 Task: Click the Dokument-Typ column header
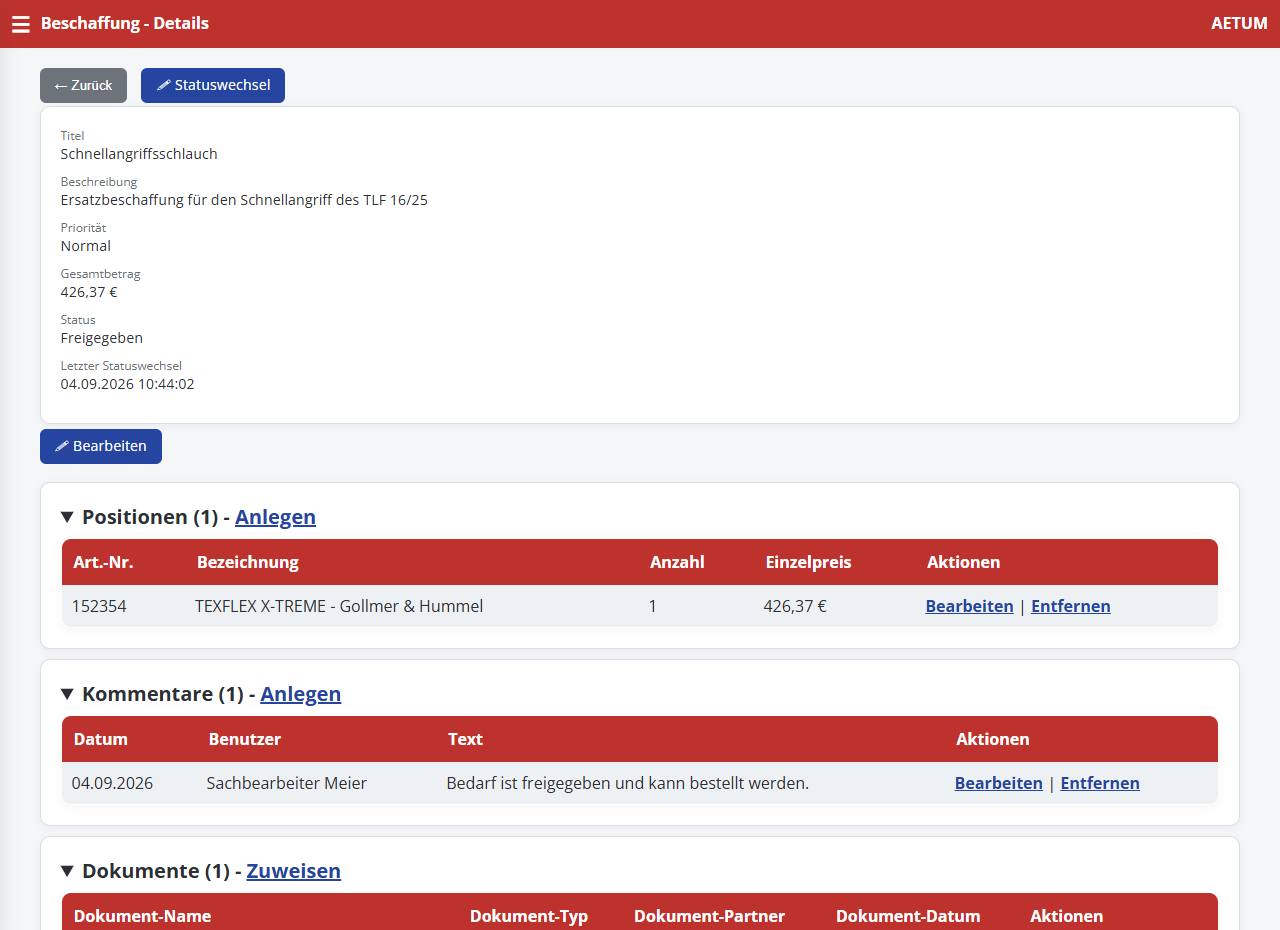pyautogui.click(x=529, y=916)
